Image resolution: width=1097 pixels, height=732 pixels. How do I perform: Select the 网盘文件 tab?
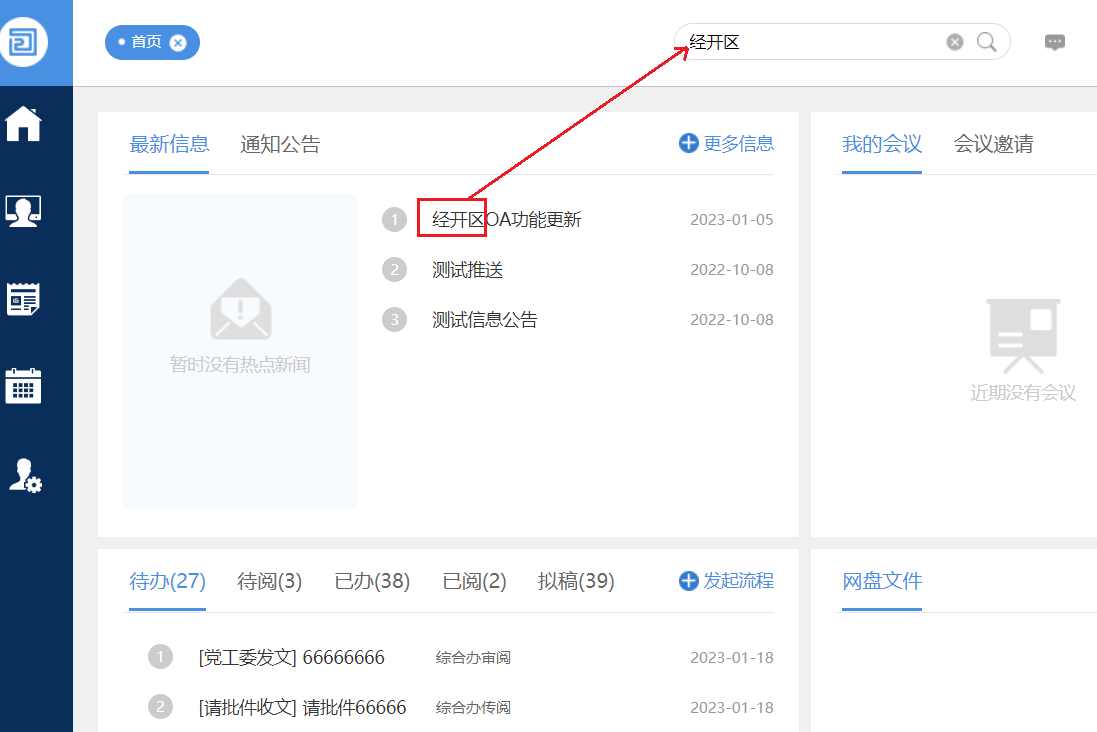click(882, 581)
